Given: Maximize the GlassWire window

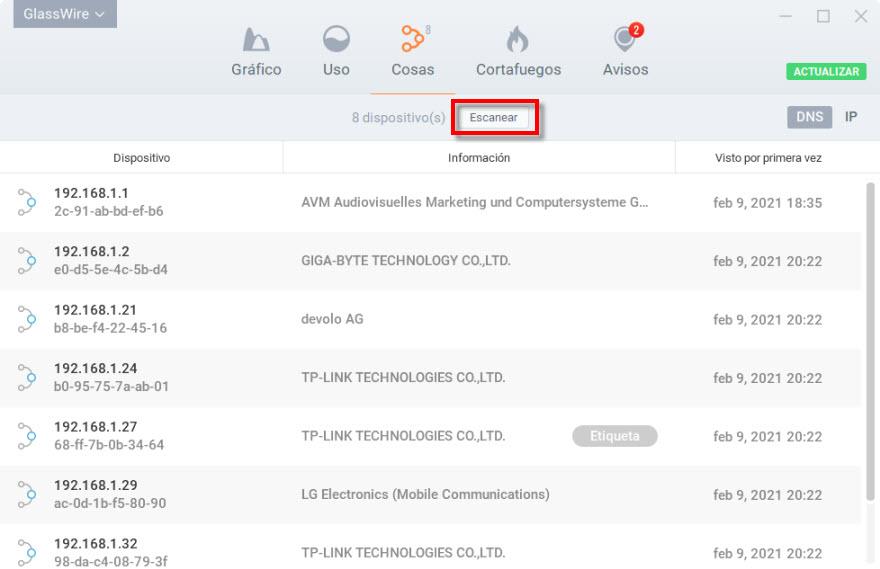Looking at the screenshot, I should coord(823,16).
